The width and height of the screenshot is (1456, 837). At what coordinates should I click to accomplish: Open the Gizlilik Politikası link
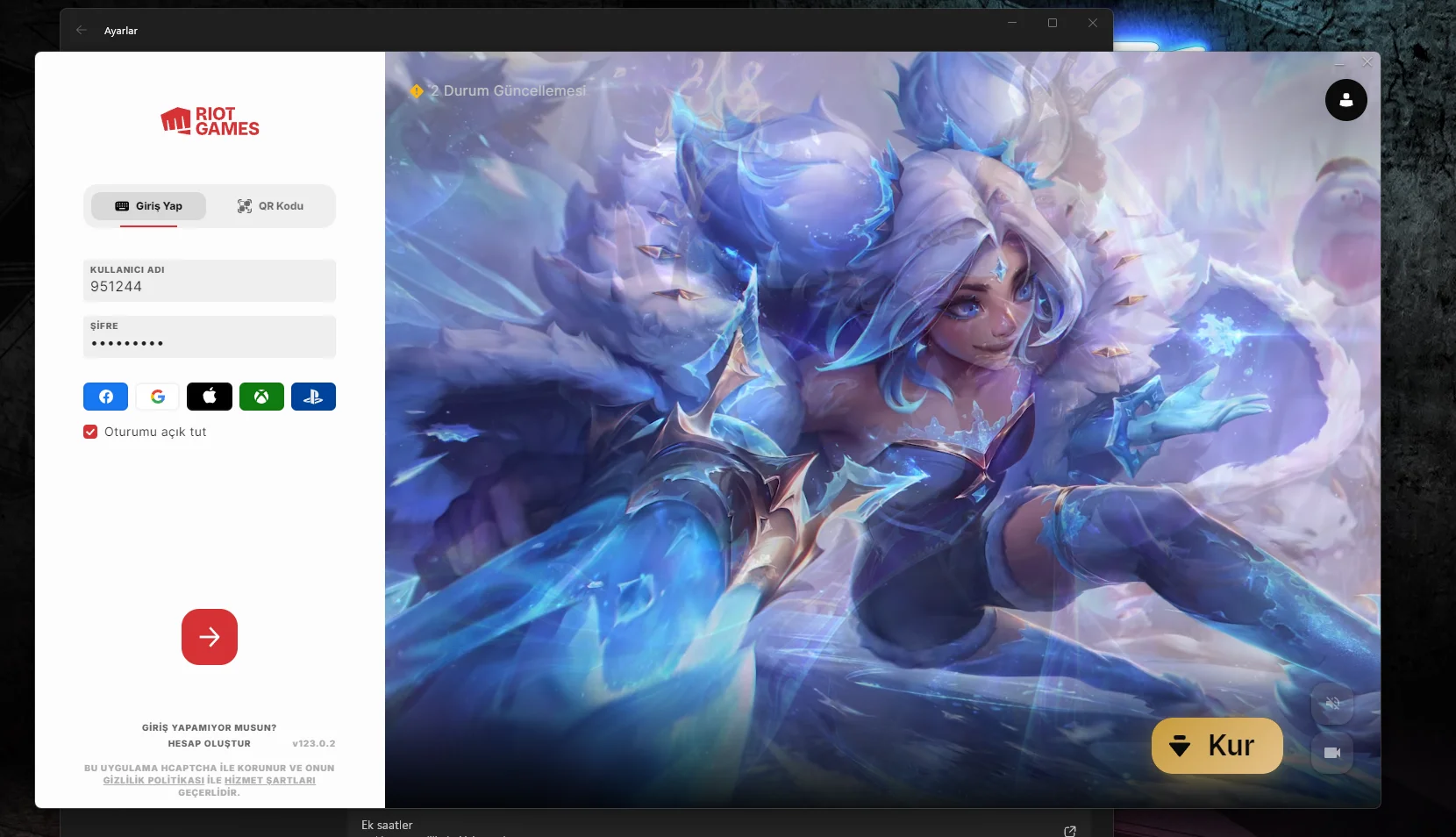(153, 780)
